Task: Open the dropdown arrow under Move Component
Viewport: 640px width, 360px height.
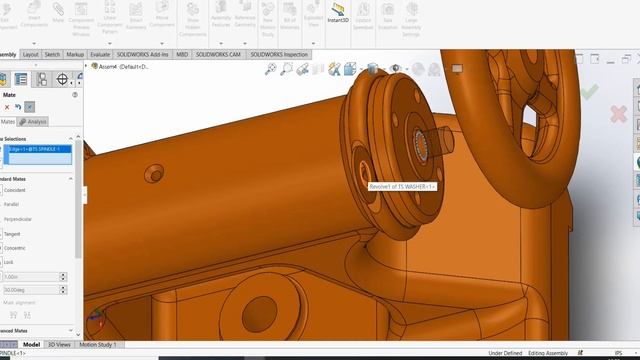Action: (x=162, y=43)
